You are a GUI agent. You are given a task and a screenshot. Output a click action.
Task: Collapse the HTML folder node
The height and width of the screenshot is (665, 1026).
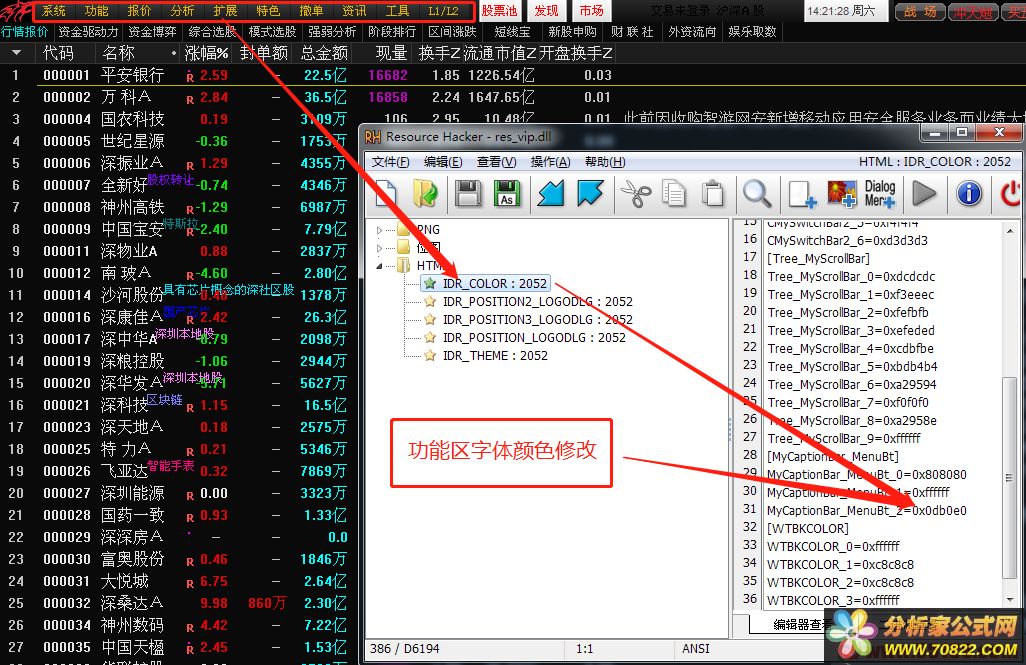click(x=380, y=266)
